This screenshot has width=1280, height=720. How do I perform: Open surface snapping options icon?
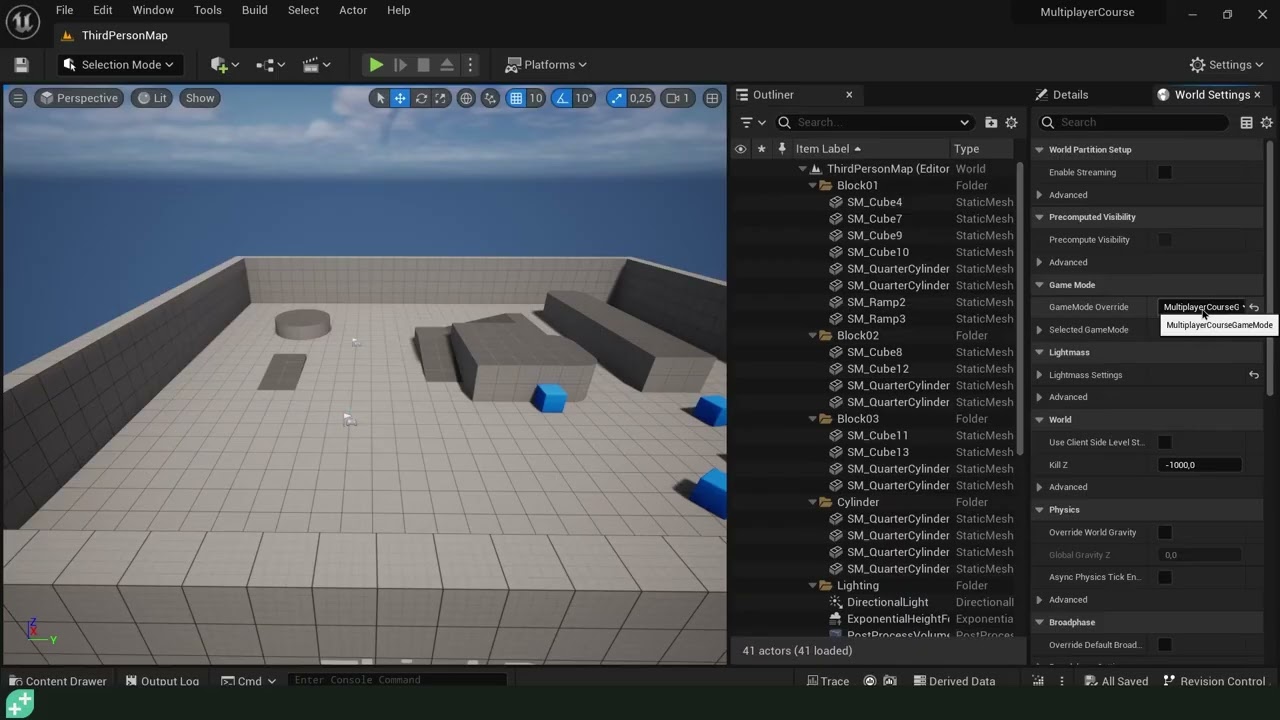(490, 98)
